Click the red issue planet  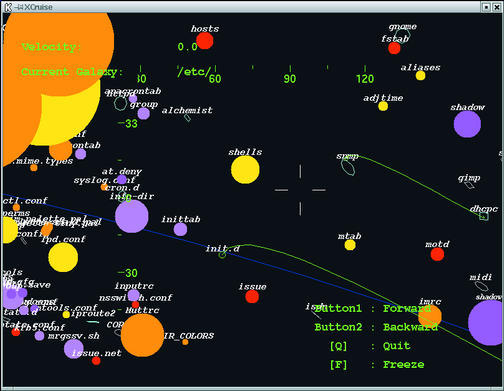[252, 296]
